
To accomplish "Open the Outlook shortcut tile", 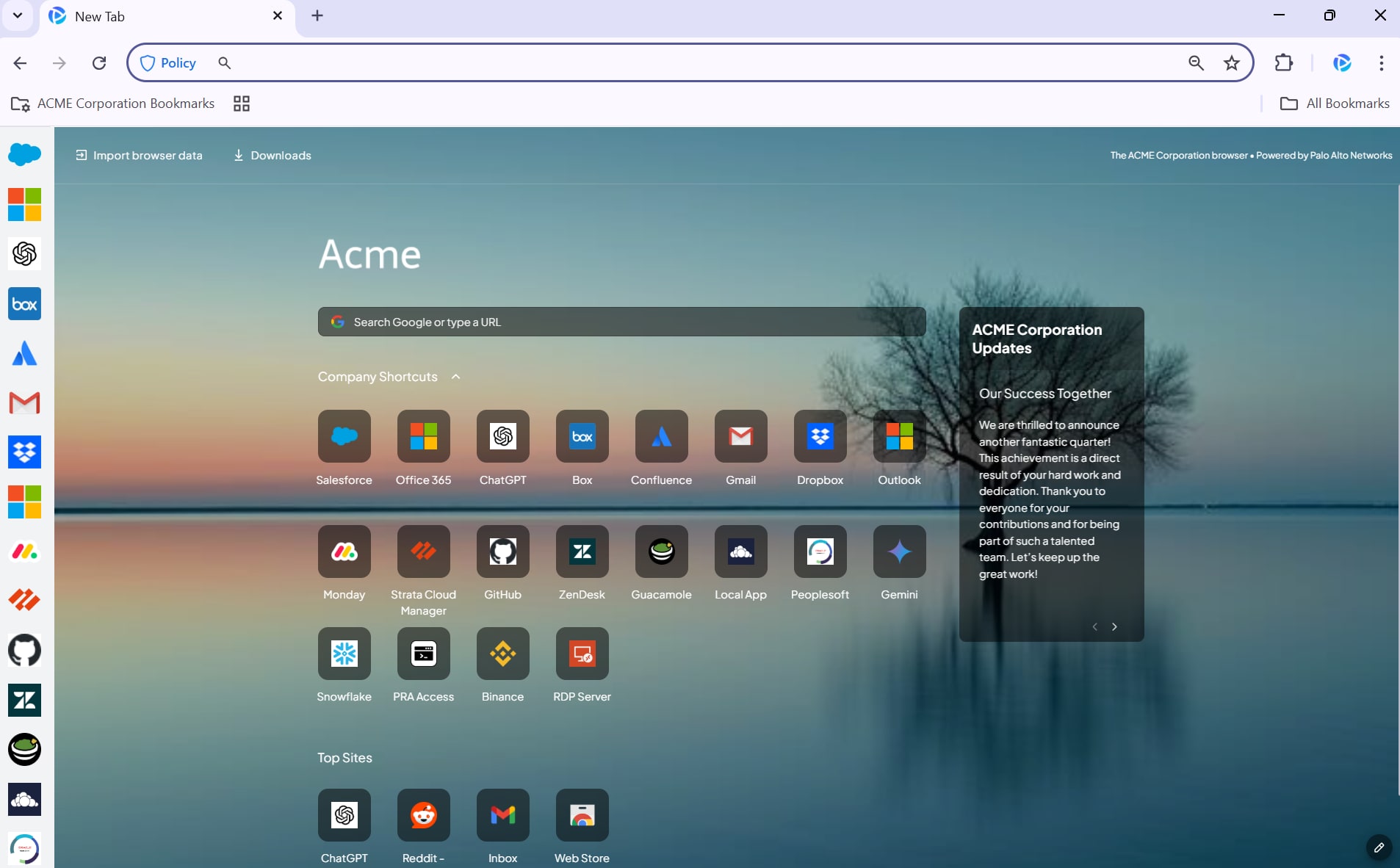I will (899, 436).
